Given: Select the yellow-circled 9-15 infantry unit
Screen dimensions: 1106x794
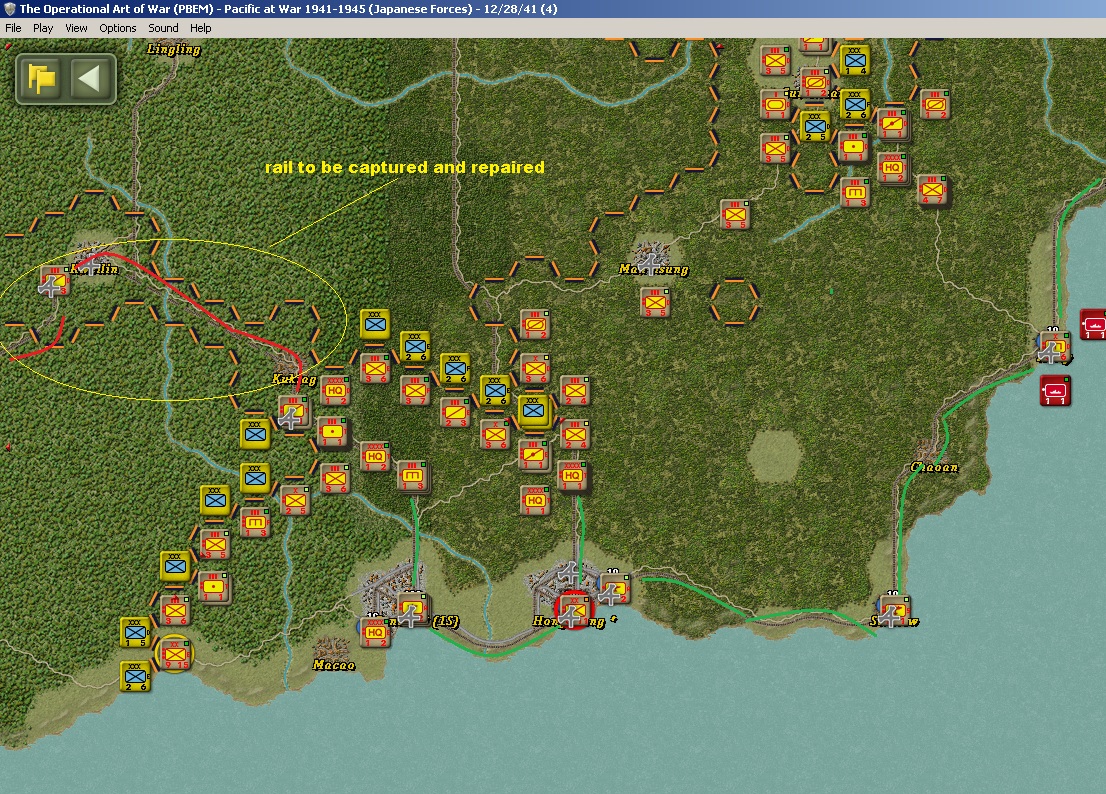Looking at the screenshot, I should tap(175, 653).
